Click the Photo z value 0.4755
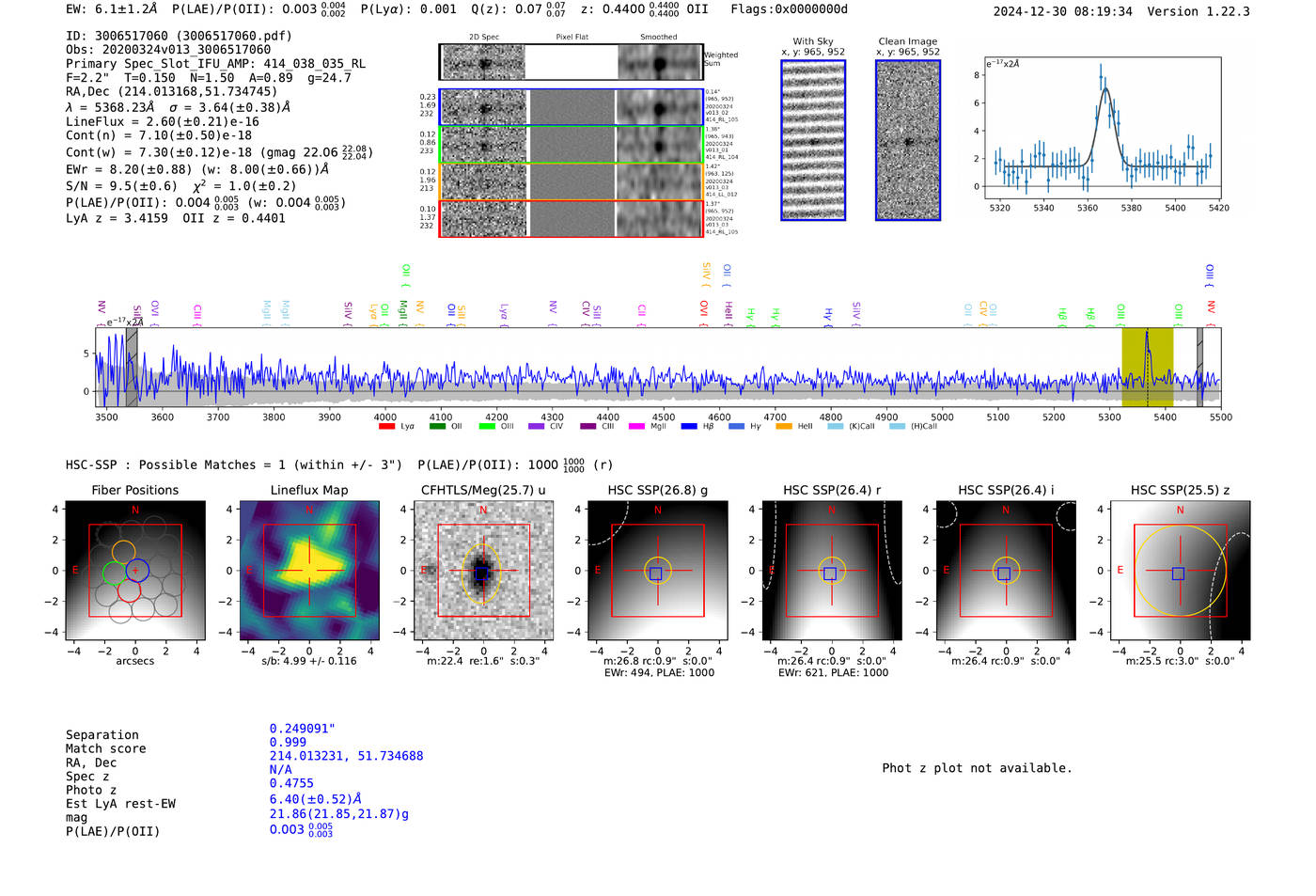 click(x=291, y=783)
